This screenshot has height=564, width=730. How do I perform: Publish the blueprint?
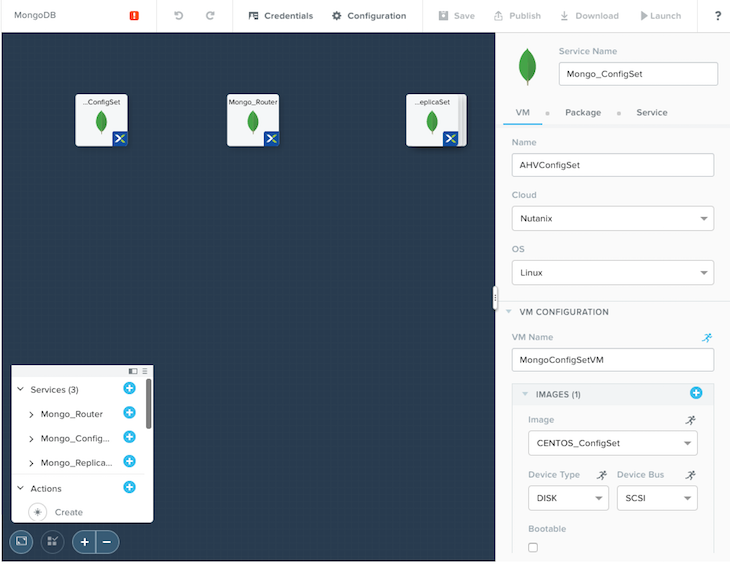[517, 16]
